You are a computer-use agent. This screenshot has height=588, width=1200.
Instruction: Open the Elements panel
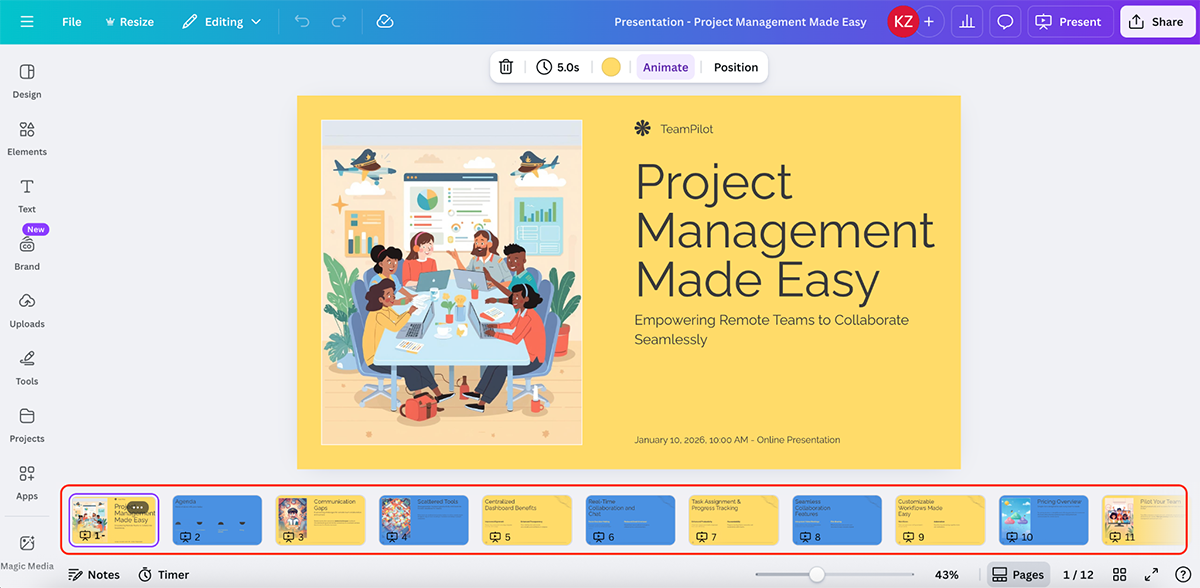pos(26,137)
